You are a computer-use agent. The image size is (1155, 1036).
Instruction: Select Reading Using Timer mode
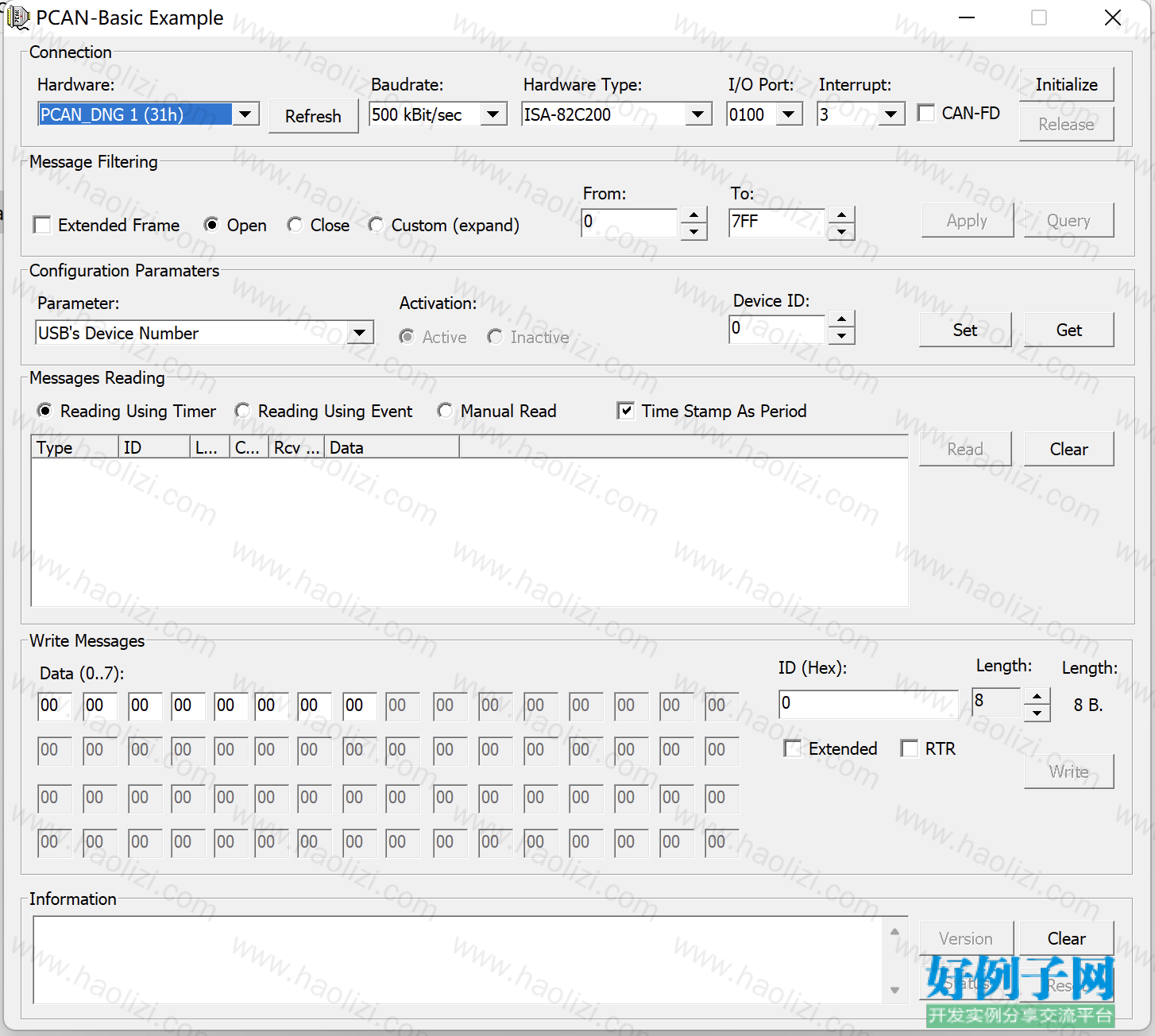[45, 411]
